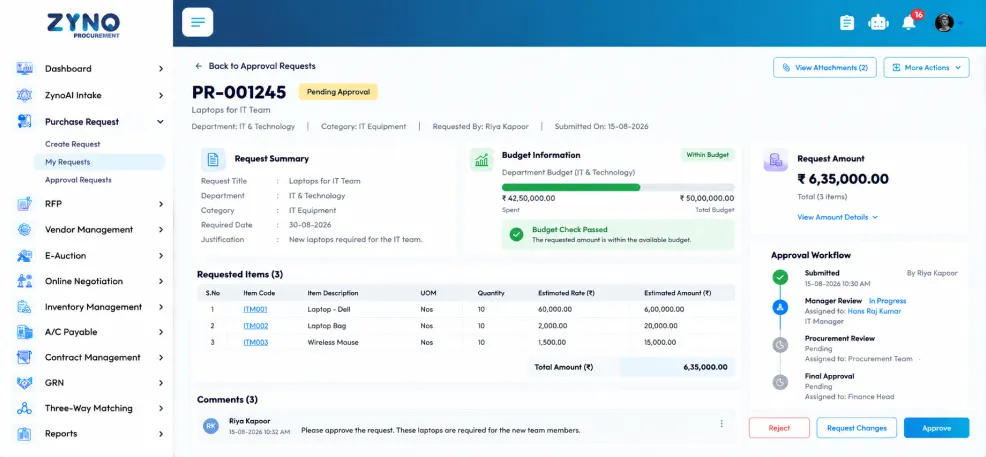Viewport: 986px width, 457px height.
Task: Click the Final Approval pending clock icon
Action: [780, 382]
